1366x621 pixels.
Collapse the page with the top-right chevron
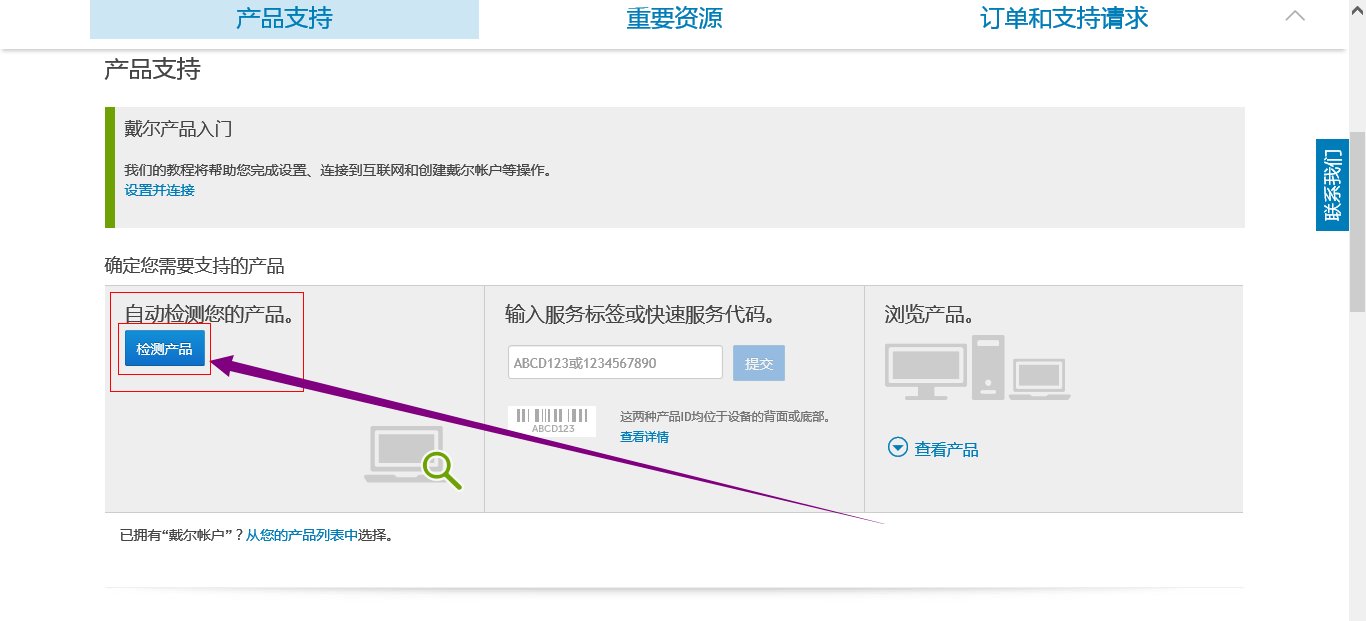pyautogui.click(x=1295, y=15)
